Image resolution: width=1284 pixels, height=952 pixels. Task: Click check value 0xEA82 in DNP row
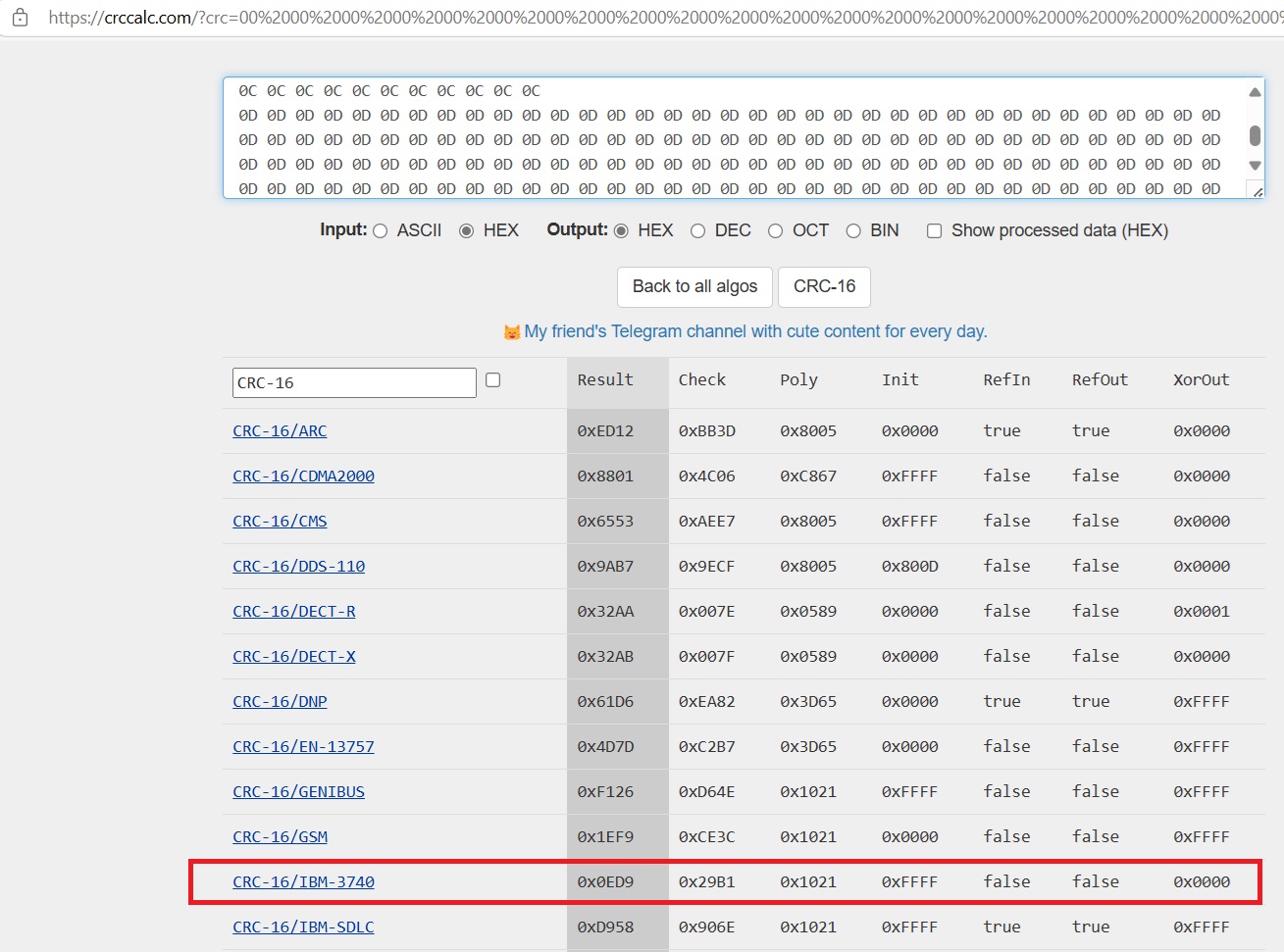tap(707, 701)
